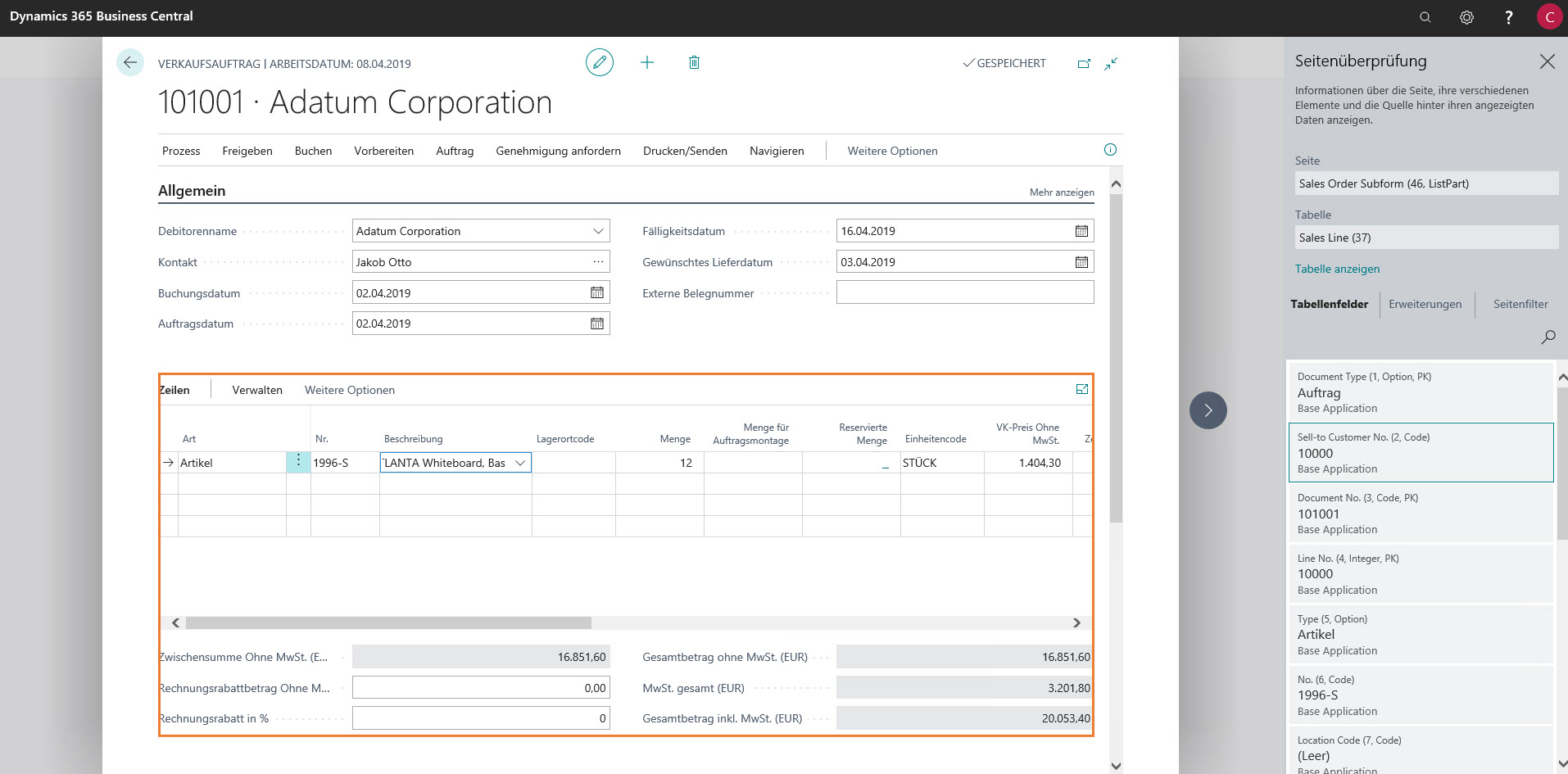Screen dimensions: 1568x774
Task: Click the Nr. cell 1996-S
Action: (x=345, y=463)
